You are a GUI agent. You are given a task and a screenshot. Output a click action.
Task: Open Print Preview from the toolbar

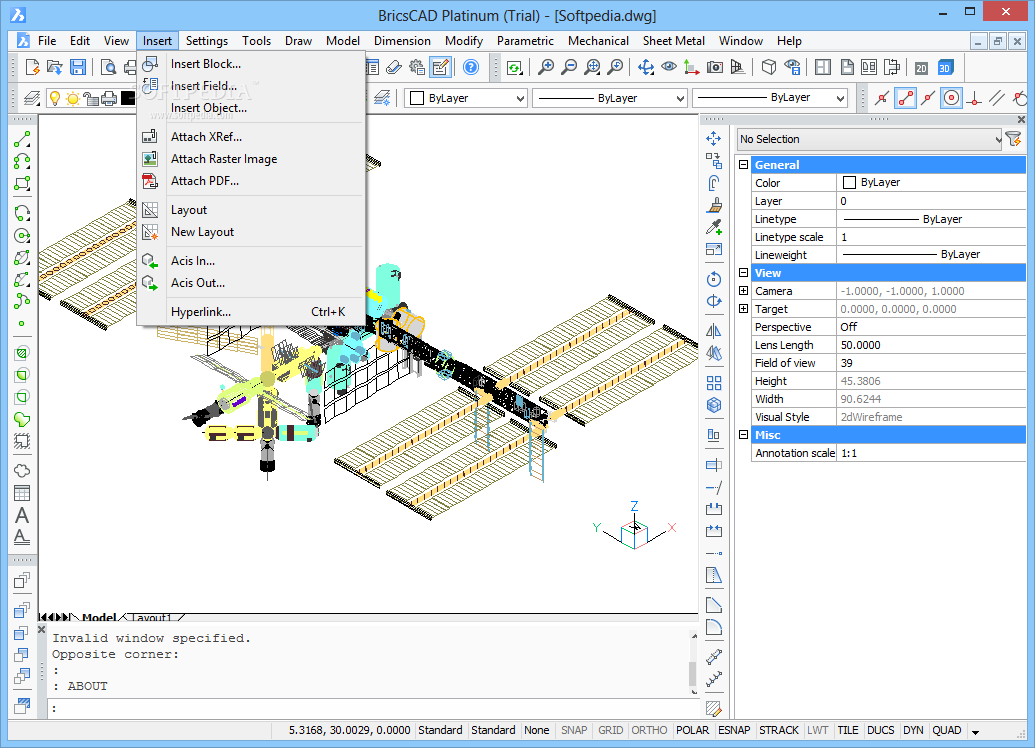108,67
